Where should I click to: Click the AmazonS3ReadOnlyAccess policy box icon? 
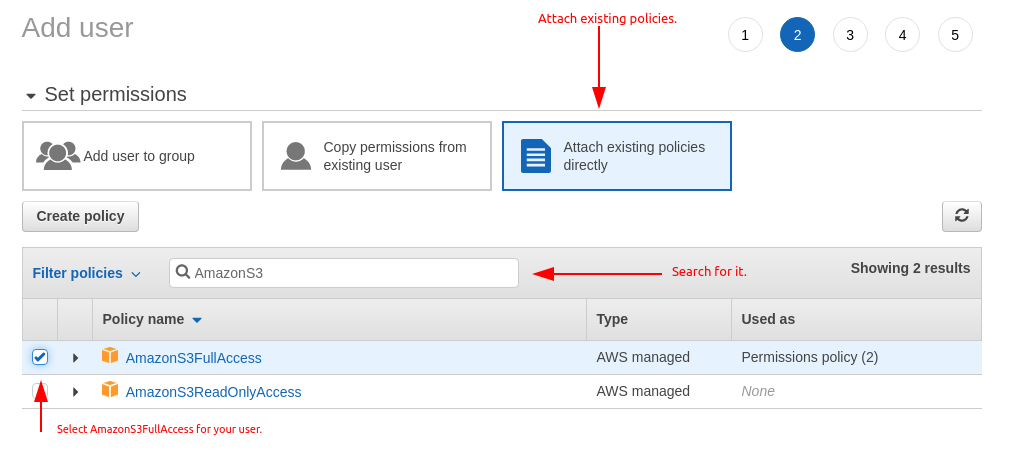[x=110, y=390]
